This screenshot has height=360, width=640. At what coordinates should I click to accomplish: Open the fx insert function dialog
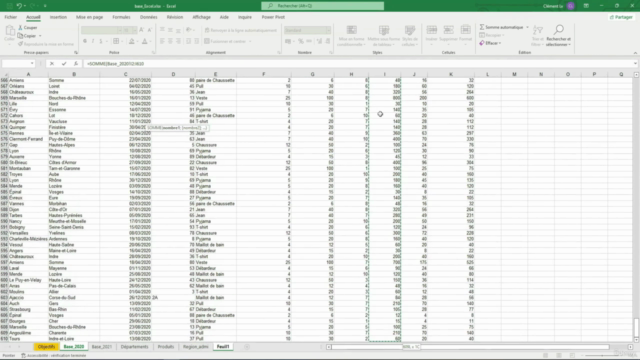click(x=76, y=64)
